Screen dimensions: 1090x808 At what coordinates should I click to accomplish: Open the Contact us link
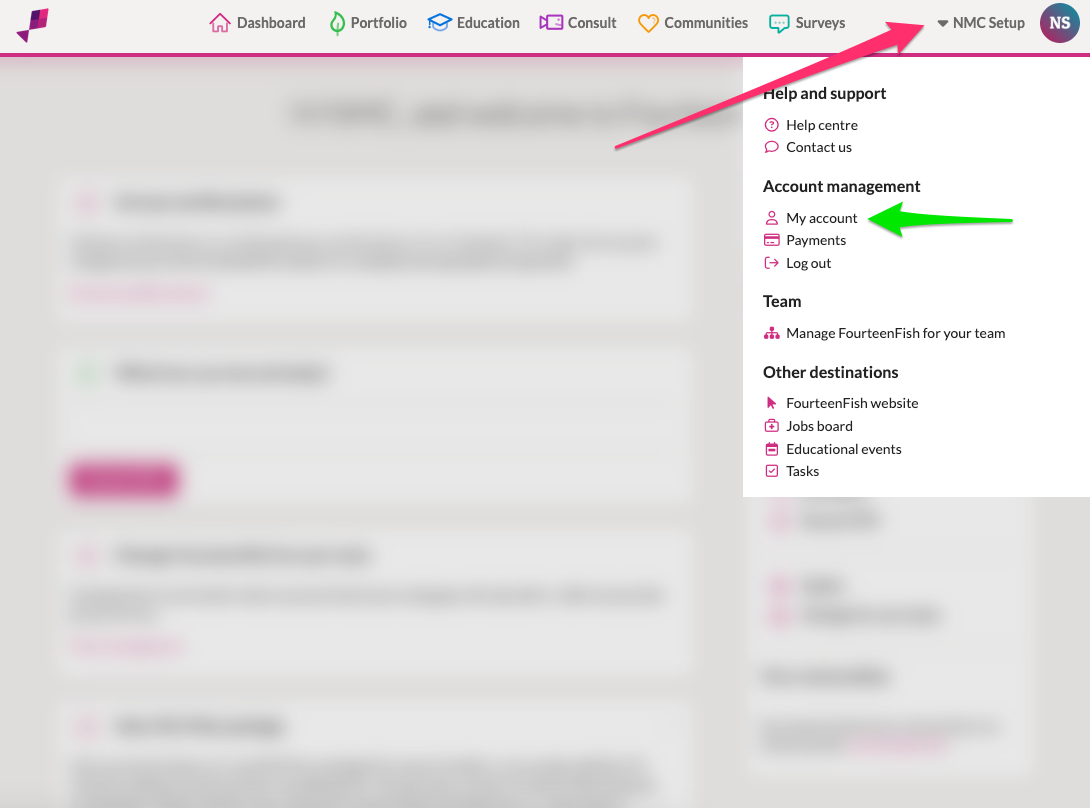(x=819, y=146)
